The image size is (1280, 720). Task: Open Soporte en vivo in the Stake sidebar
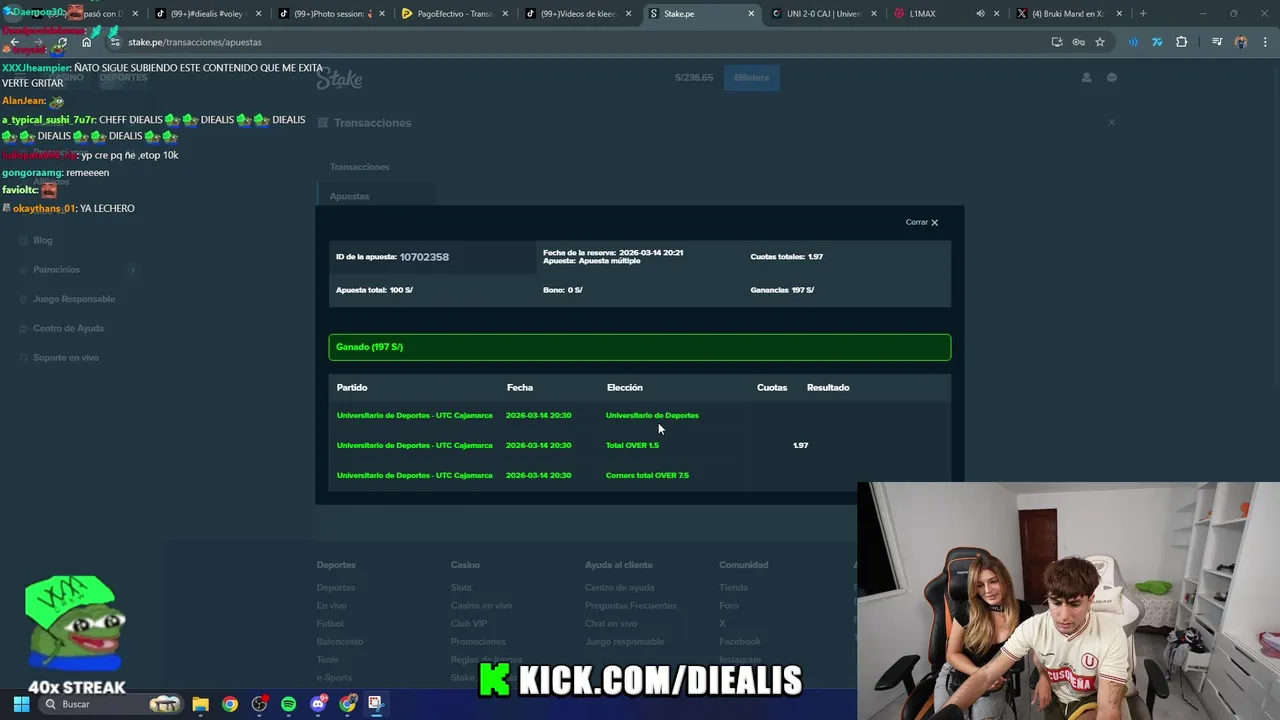pyautogui.click(x=66, y=357)
